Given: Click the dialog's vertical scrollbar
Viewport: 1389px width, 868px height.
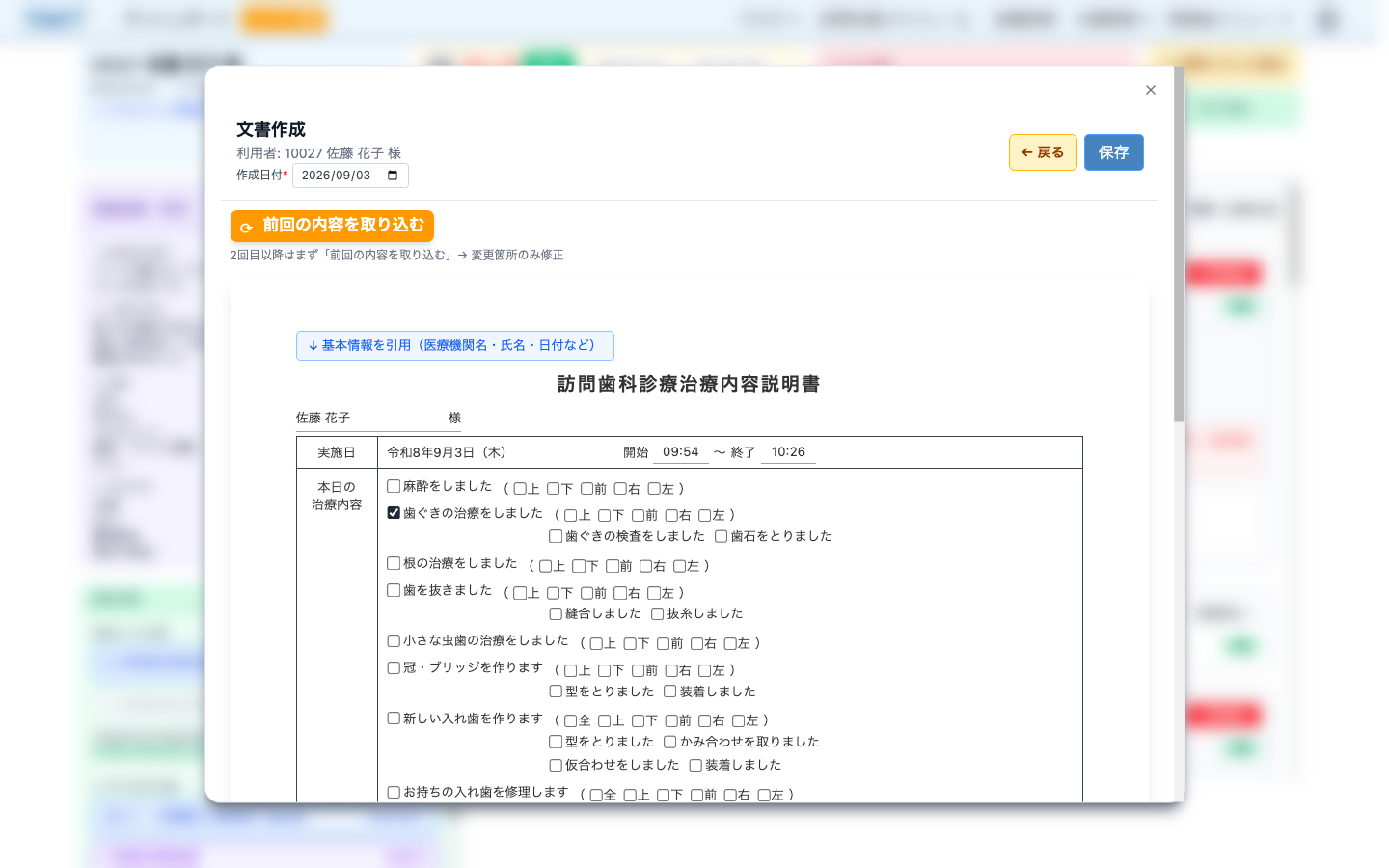Looking at the screenshot, I should pyautogui.click(x=1179, y=243).
